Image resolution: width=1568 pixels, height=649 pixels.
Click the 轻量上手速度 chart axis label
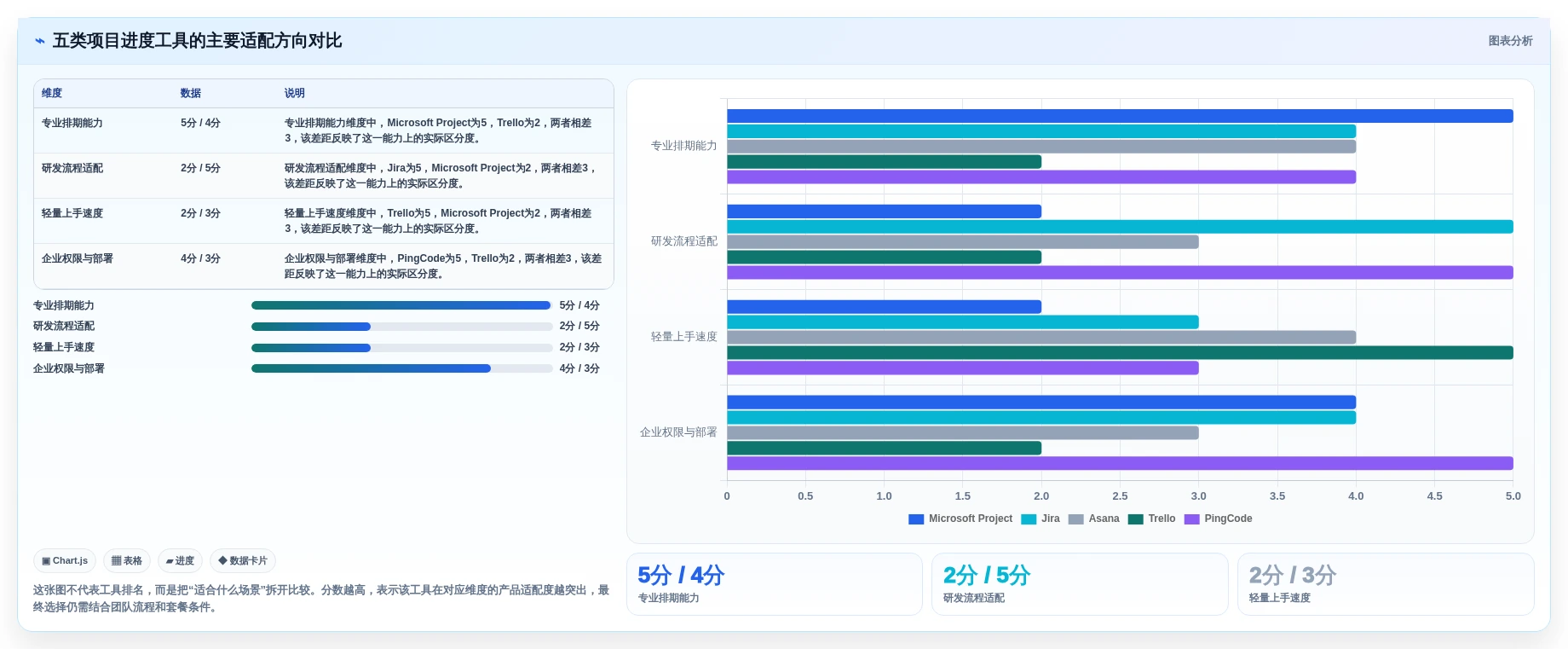click(x=684, y=337)
